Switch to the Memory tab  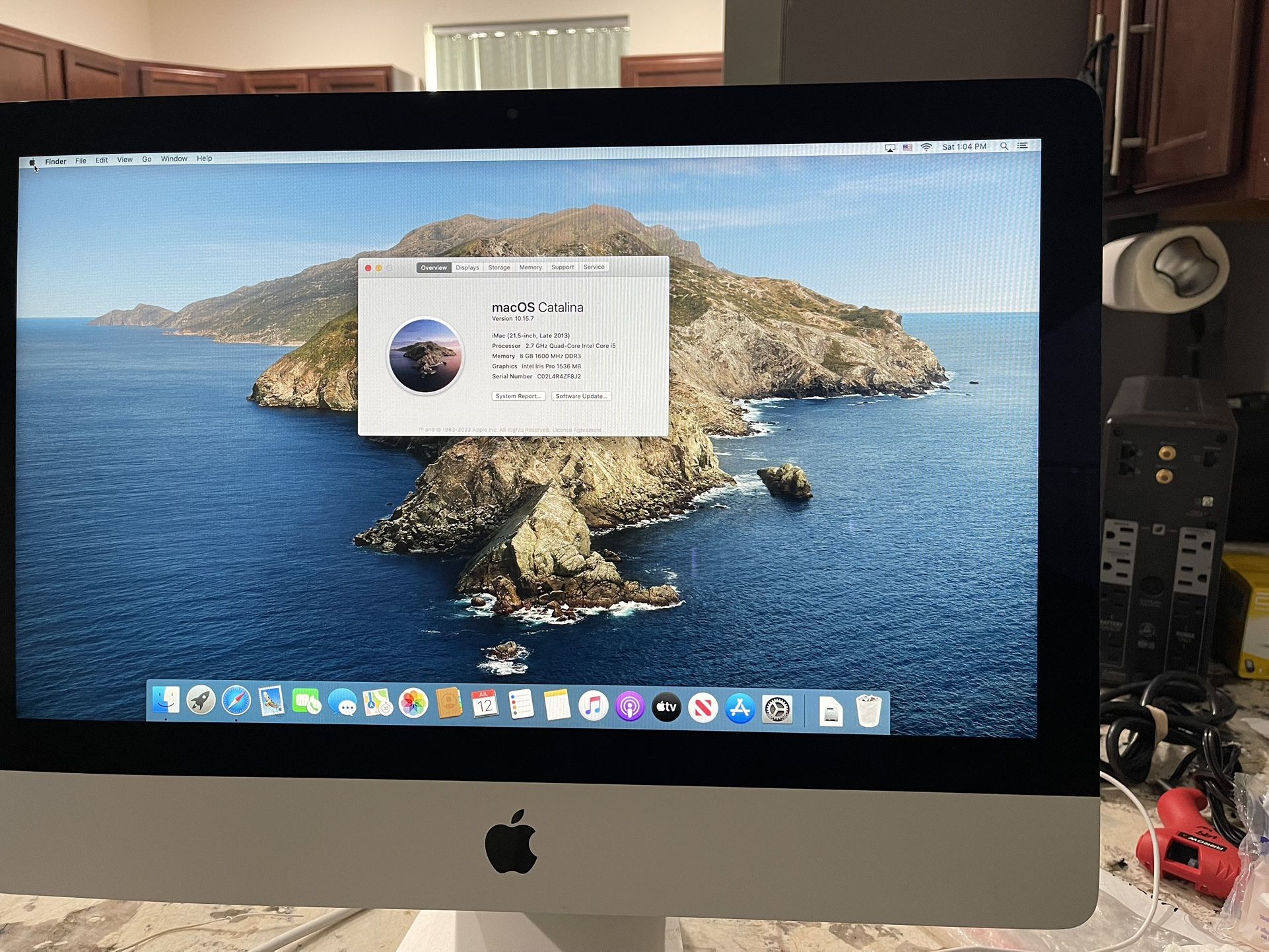(x=530, y=267)
